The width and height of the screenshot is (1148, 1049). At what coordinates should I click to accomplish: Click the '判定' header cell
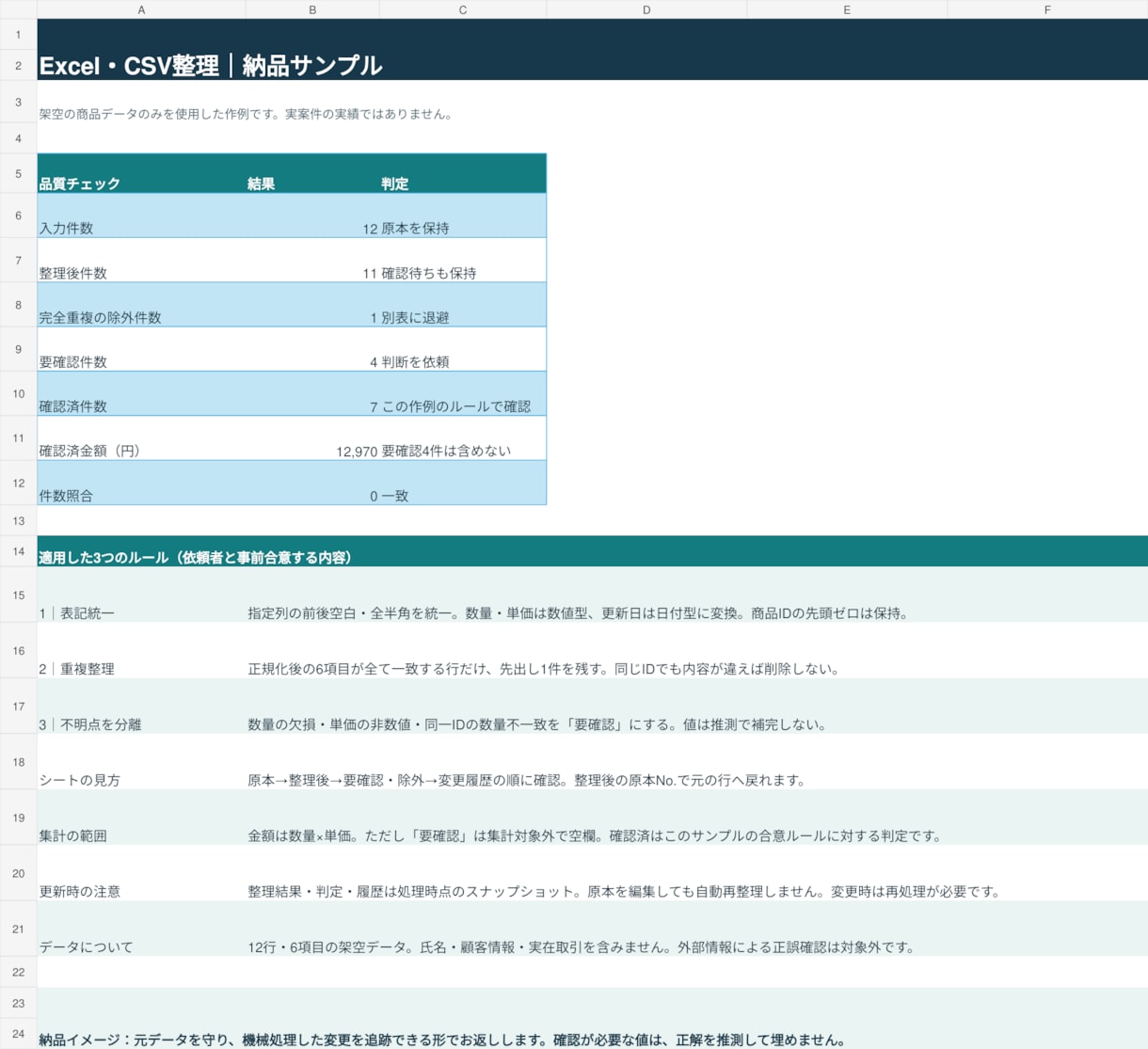click(x=463, y=174)
